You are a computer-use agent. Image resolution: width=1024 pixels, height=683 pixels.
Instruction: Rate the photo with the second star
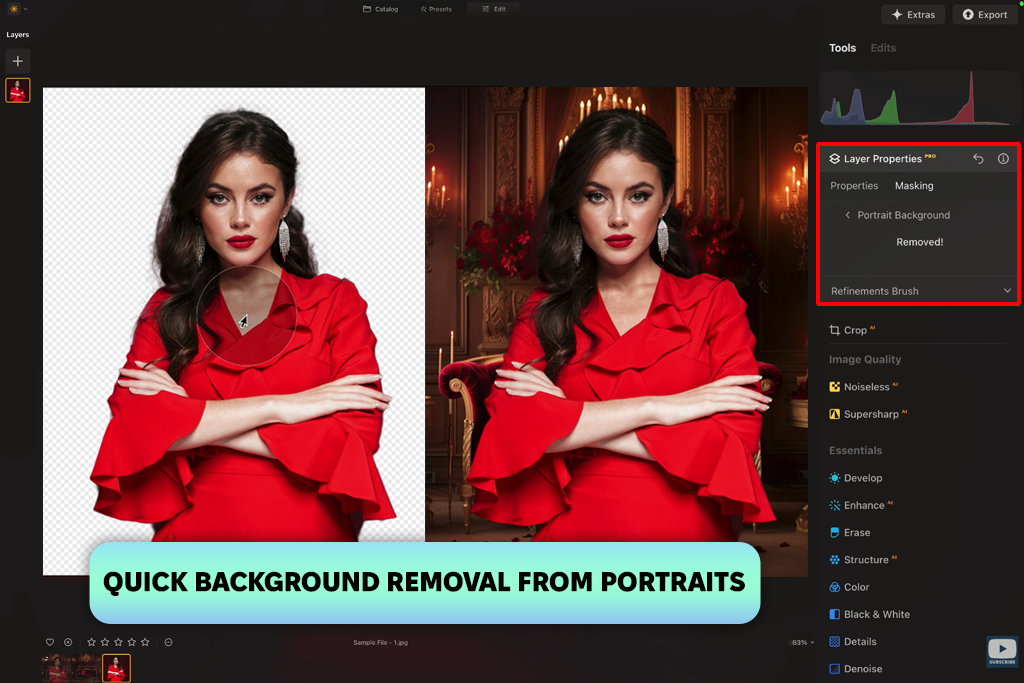[x=104, y=643]
